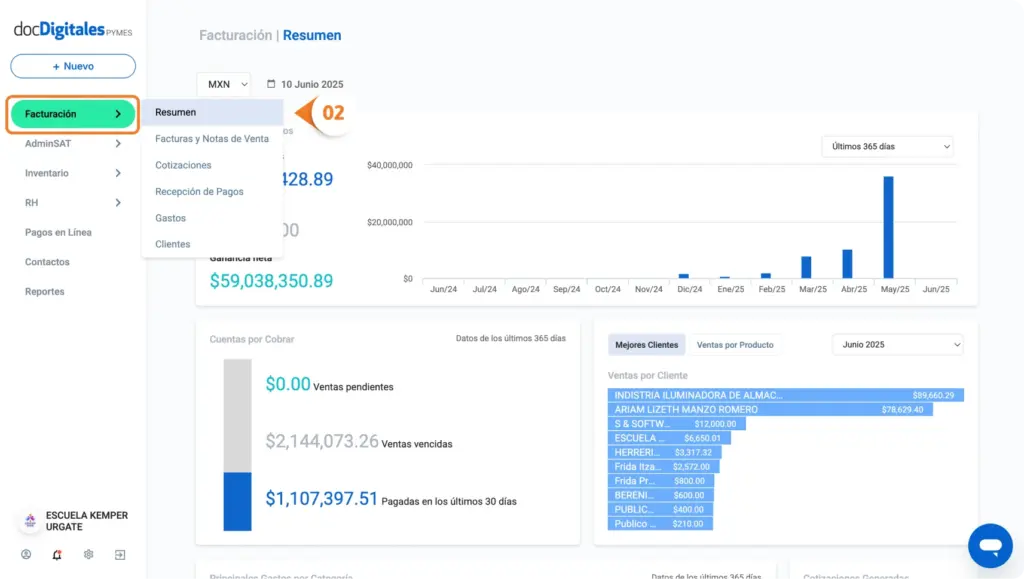Open the chat support bubble
The width and height of the screenshot is (1024, 579).
point(990,546)
